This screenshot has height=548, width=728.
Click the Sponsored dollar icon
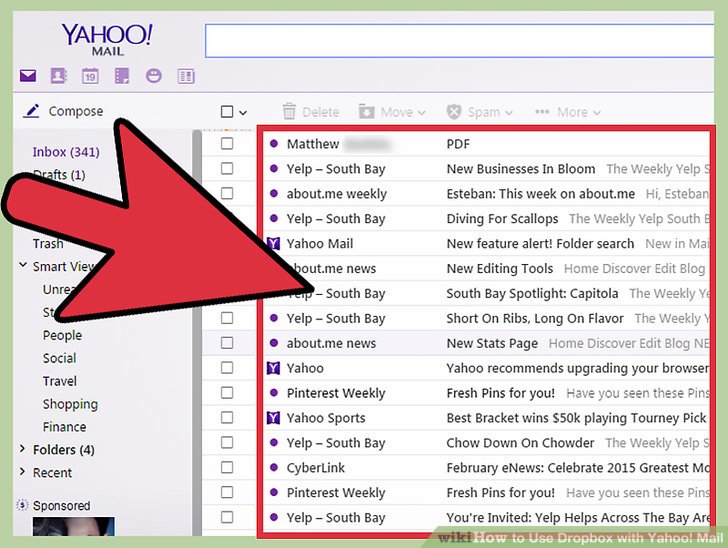[x=22, y=505]
